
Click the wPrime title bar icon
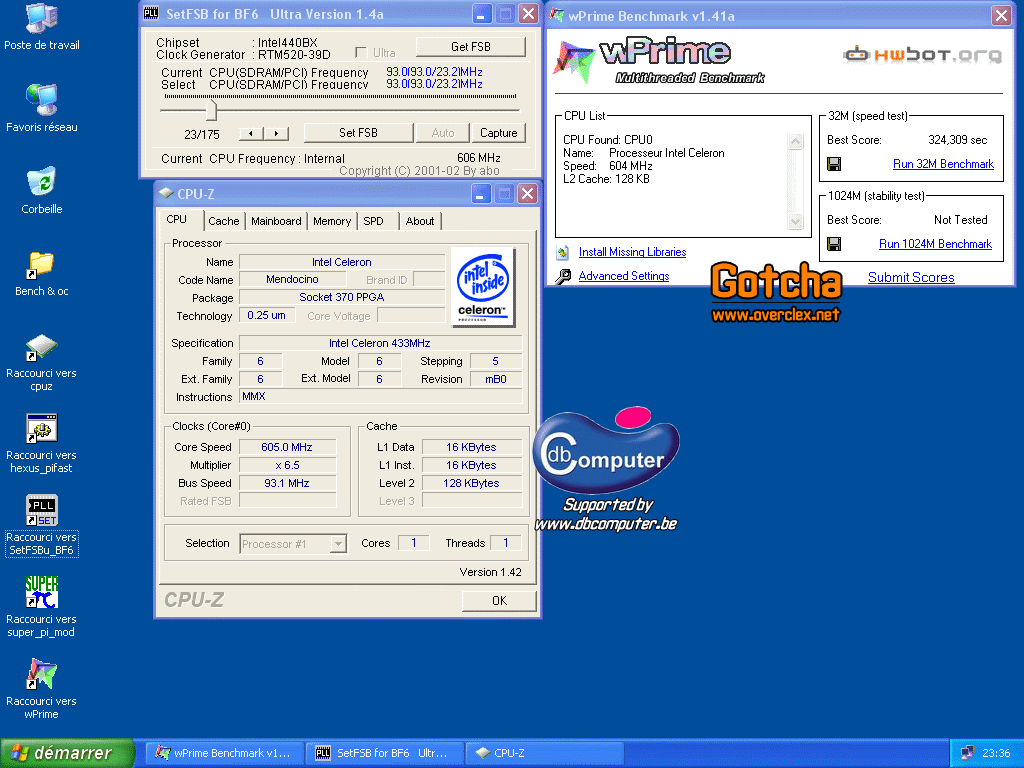pyautogui.click(x=556, y=16)
